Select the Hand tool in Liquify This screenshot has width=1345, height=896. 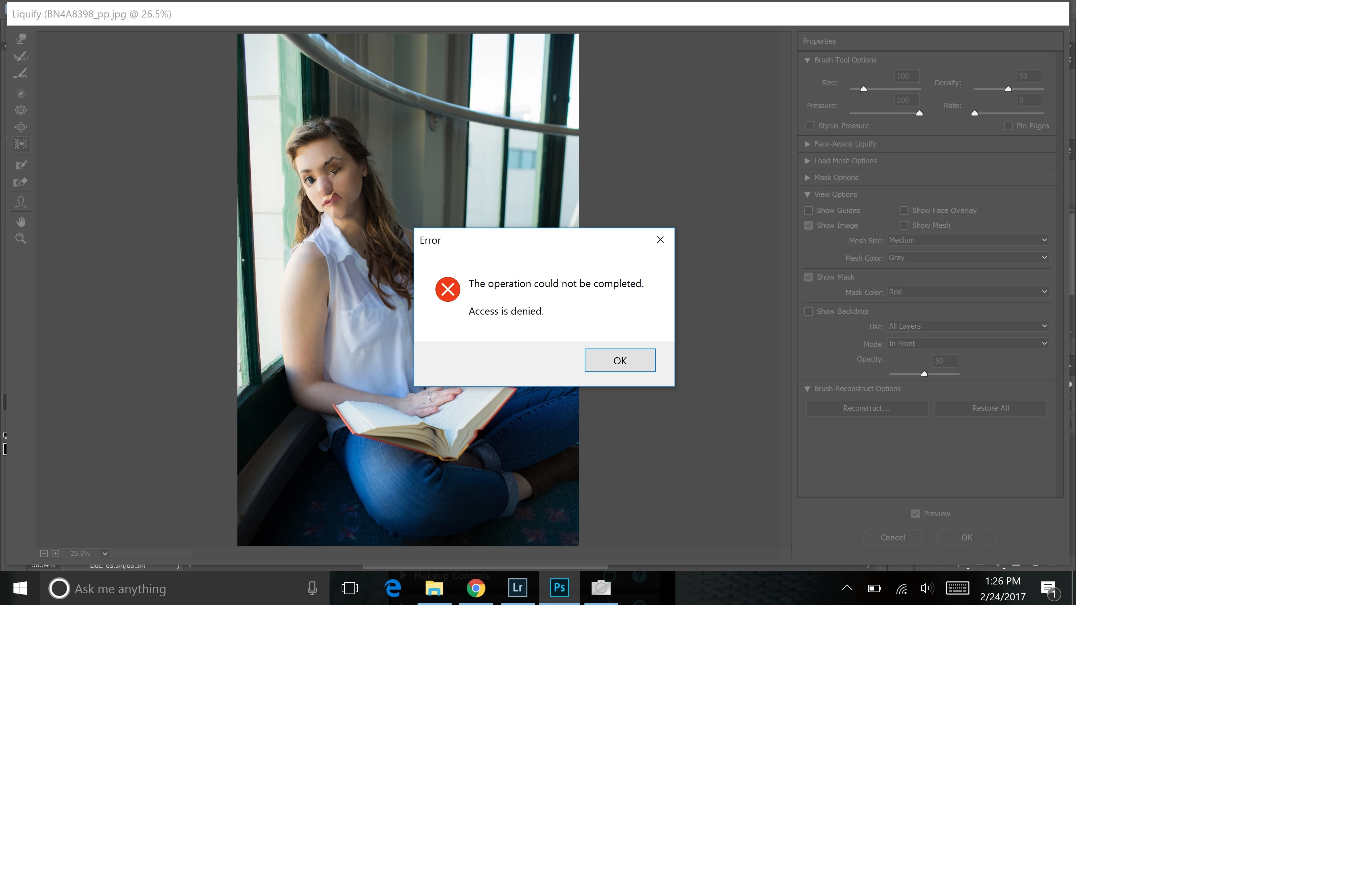pyautogui.click(x=21, y=222)
